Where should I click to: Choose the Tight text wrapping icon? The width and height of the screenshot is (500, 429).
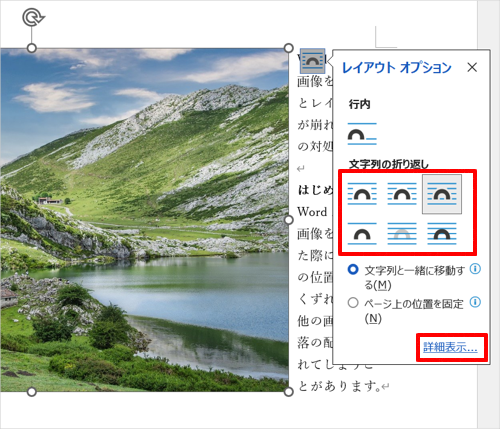point(402,194)
